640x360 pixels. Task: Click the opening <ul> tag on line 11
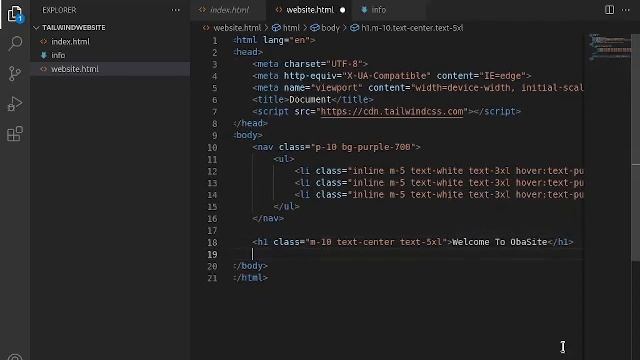coord(284,159)
